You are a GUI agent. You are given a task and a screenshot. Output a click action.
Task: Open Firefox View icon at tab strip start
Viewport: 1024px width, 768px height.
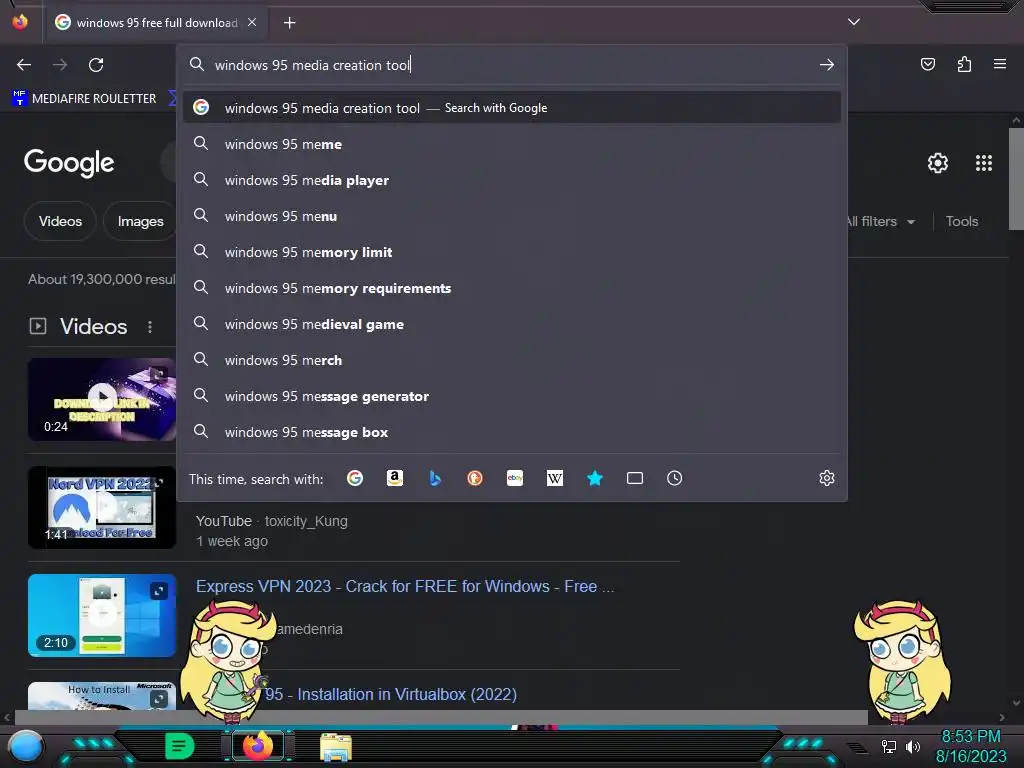pos(20,22)
